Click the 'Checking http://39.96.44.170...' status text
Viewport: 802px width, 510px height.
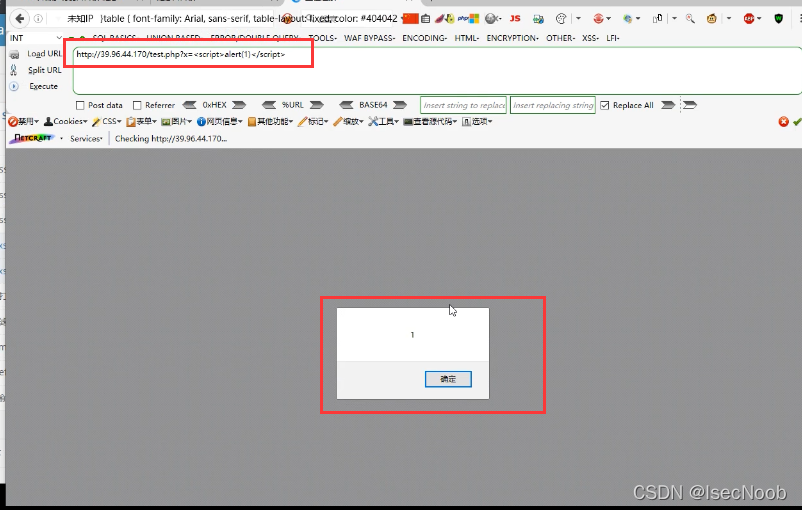pyautogui.click(x=171, y=139)
